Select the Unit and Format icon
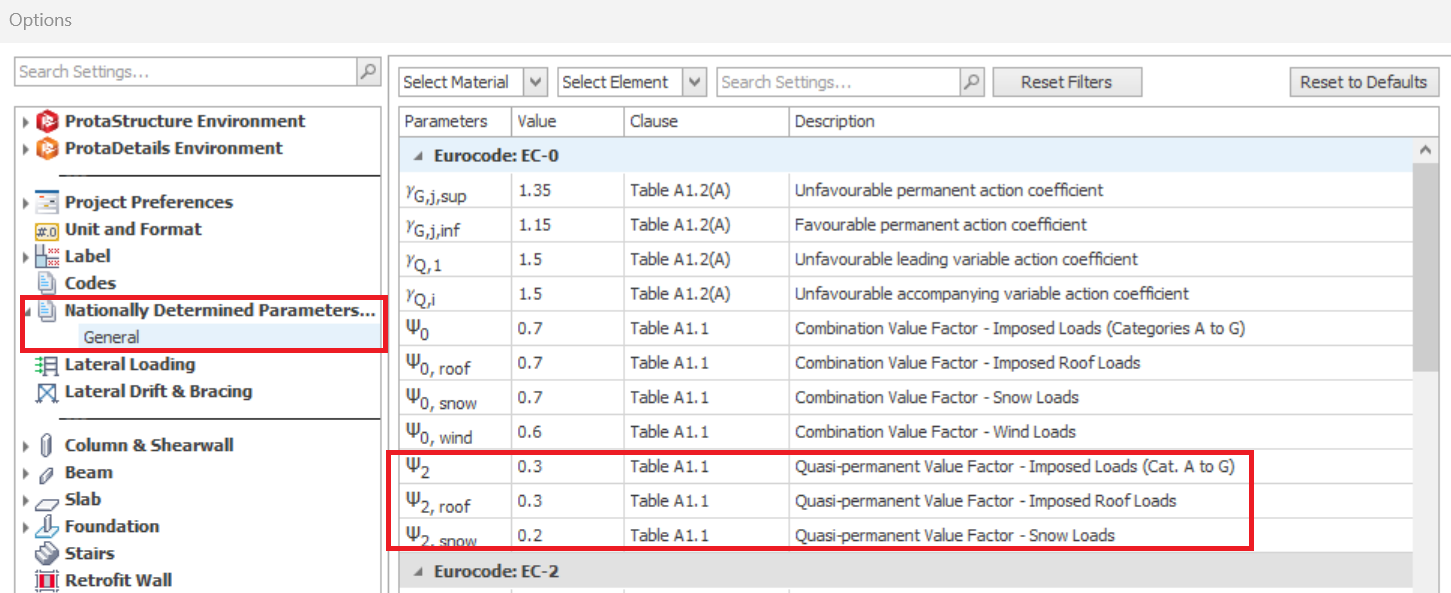 click(47, 230)
